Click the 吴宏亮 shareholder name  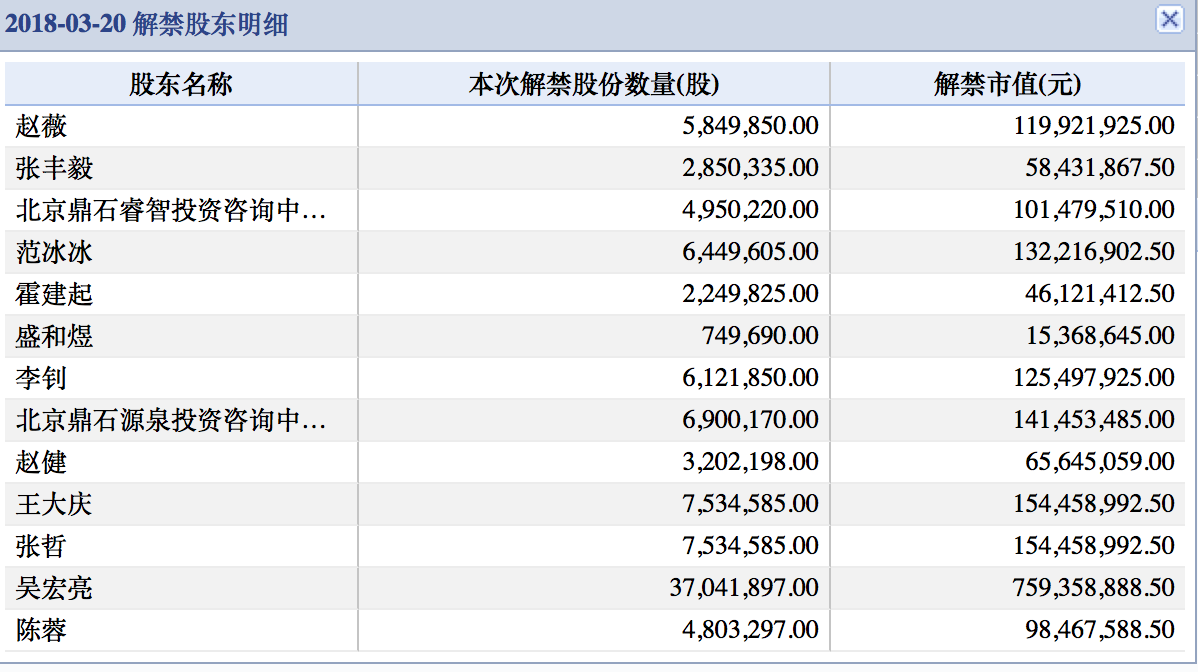pyautogui.click(x=54, y=588)
